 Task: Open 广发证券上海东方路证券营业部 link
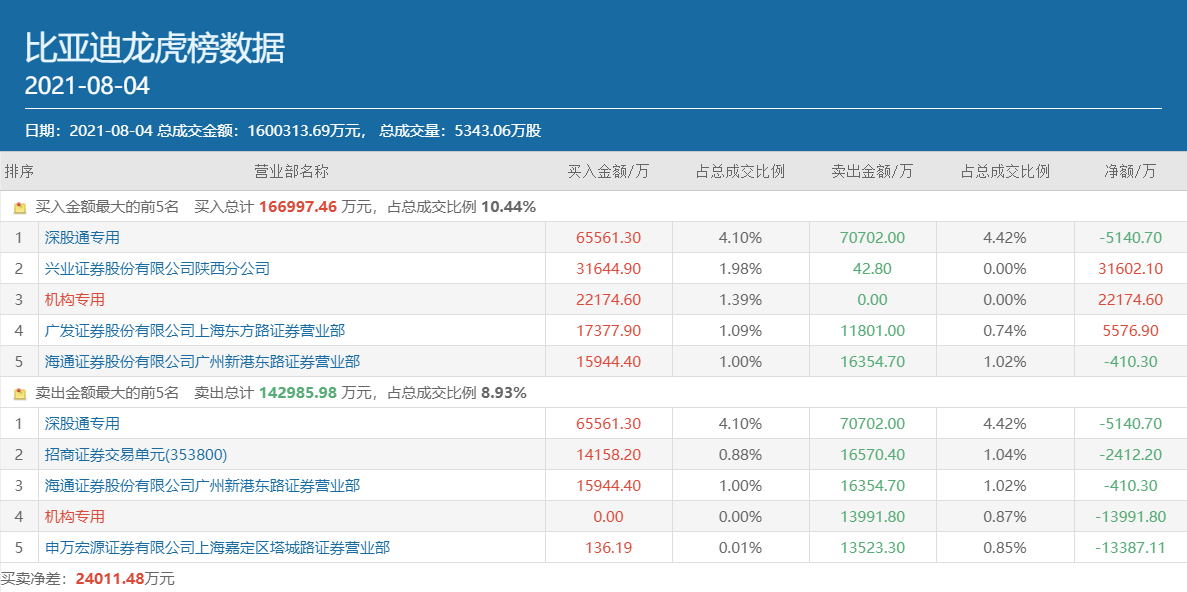tap(195, 331)
